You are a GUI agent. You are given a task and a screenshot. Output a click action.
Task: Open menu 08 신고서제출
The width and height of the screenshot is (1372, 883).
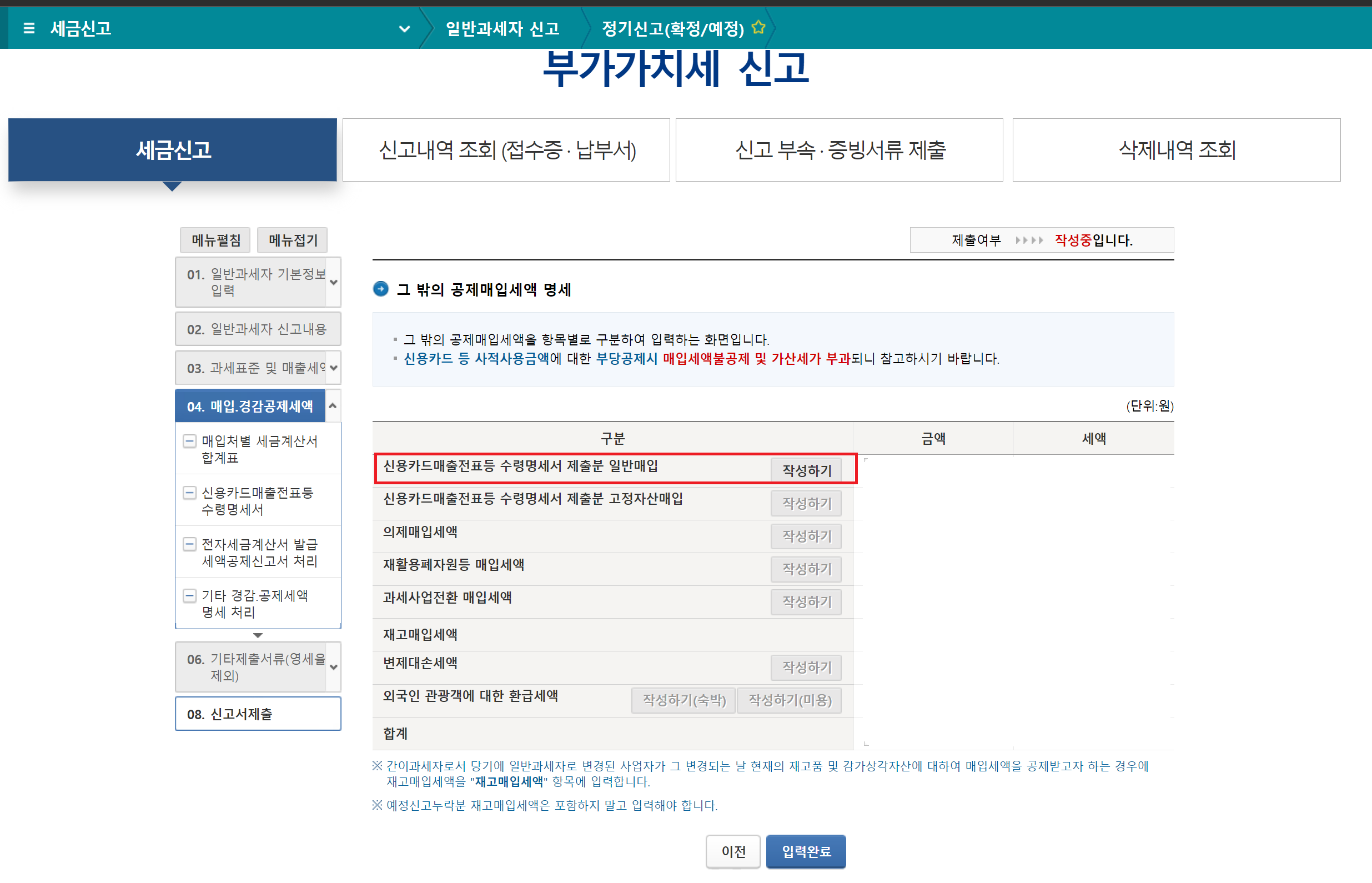[258, 713]
